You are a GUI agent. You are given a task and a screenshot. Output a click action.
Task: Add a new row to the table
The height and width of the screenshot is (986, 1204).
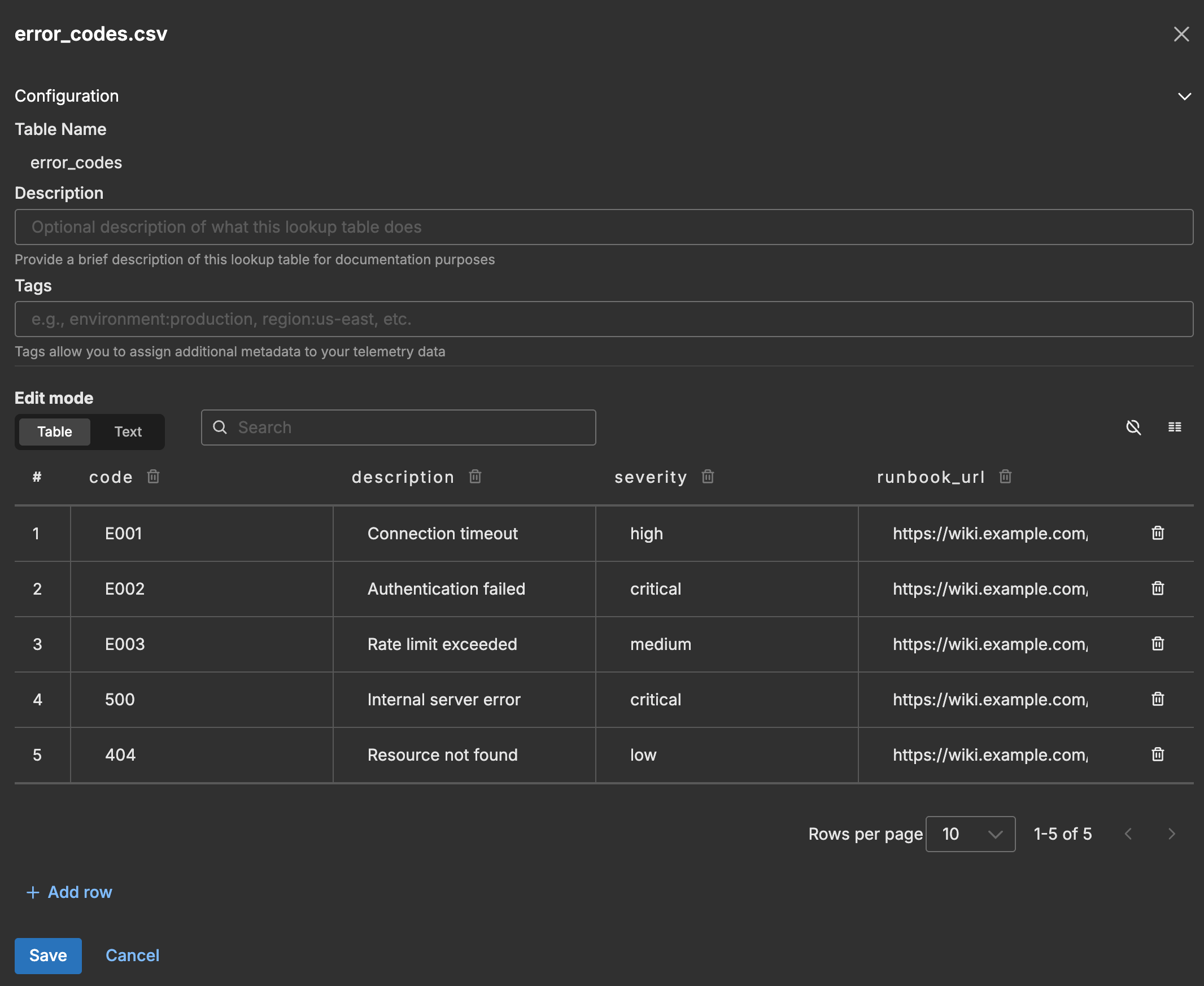(x=69, y=892)
